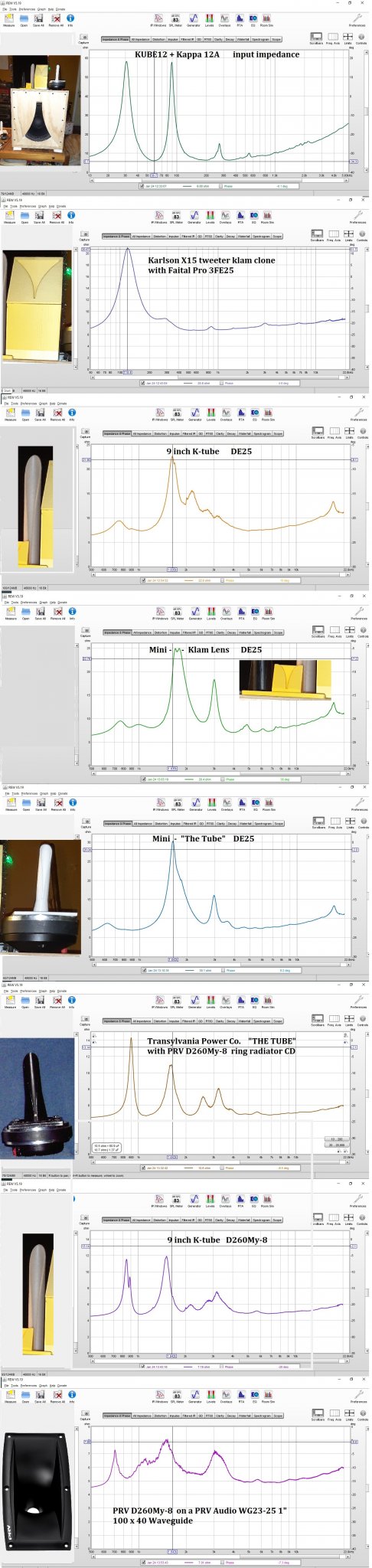Click Remove All in Mini "The Tube" DE25 window
372x1568 pixels.
pos(58,803)
